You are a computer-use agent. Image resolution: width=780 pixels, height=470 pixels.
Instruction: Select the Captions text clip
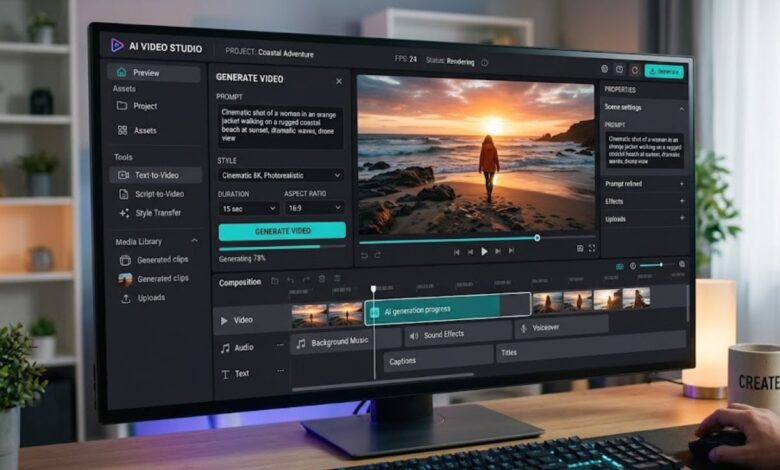tap(439, 361)
